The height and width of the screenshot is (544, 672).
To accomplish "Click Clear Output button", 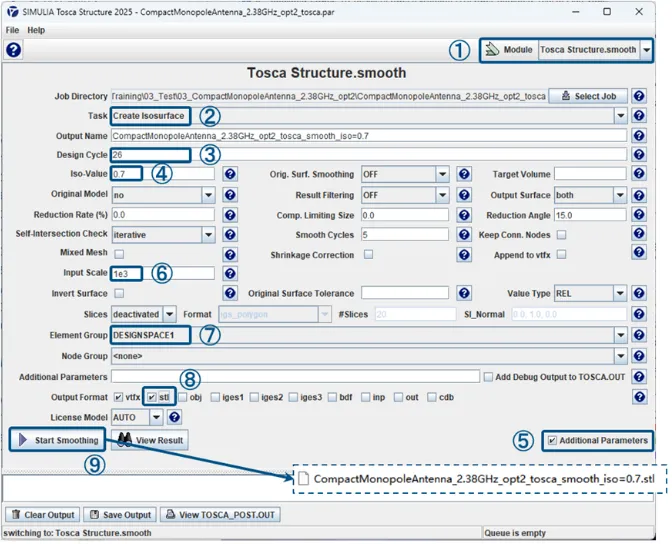I will 42,515.
